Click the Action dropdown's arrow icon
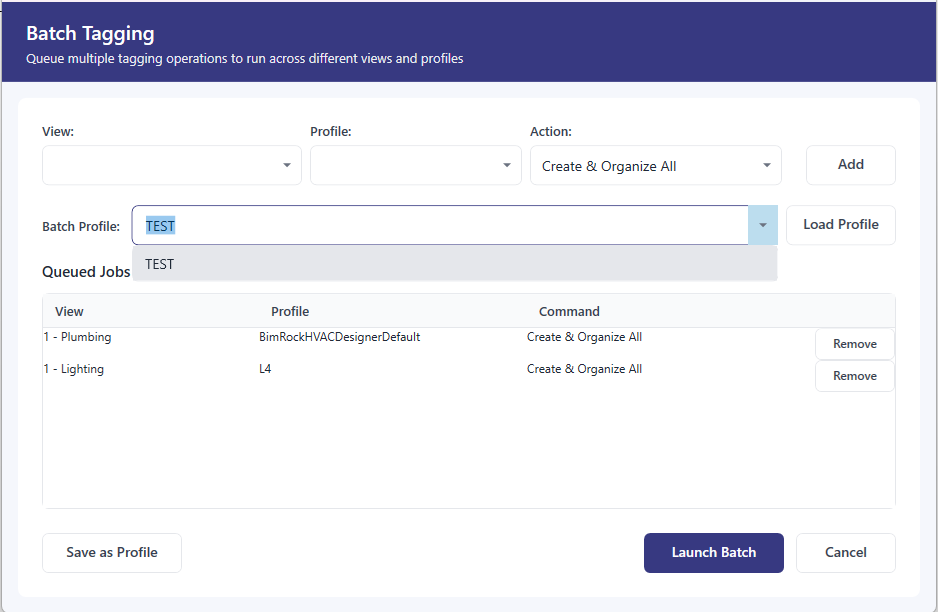 [767, 164]
